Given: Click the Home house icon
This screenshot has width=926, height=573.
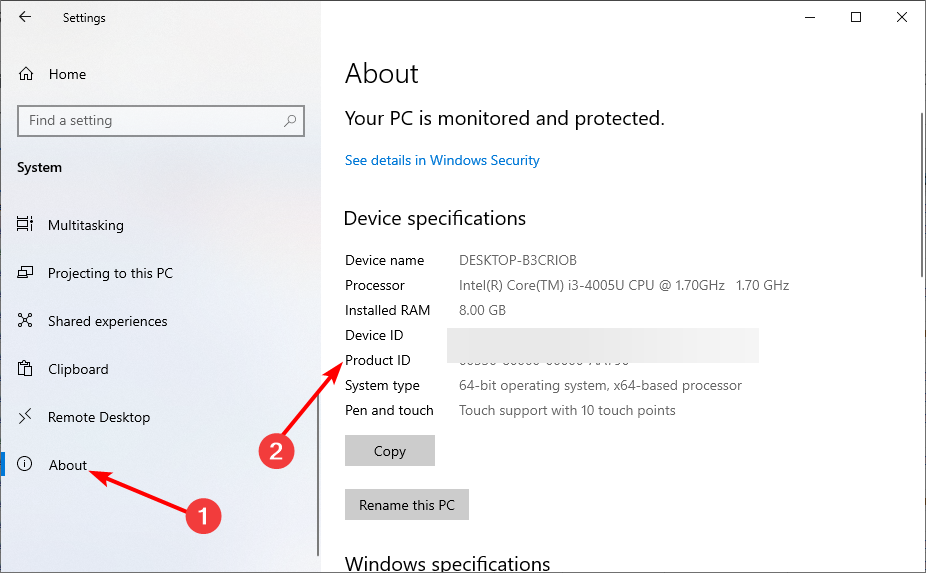Looking at the screenshot, I should click(27, 74).
